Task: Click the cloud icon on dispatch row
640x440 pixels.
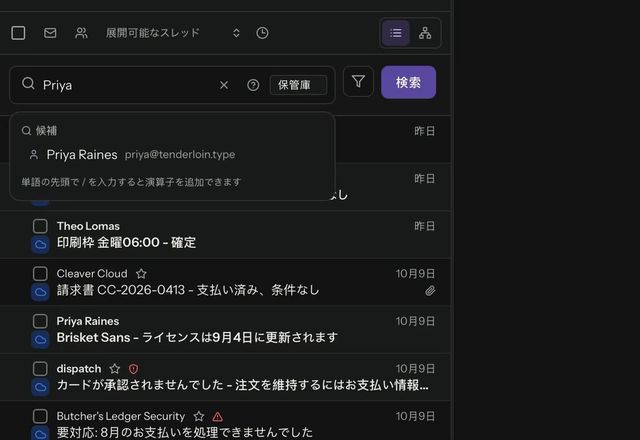Action: point(40,387)
